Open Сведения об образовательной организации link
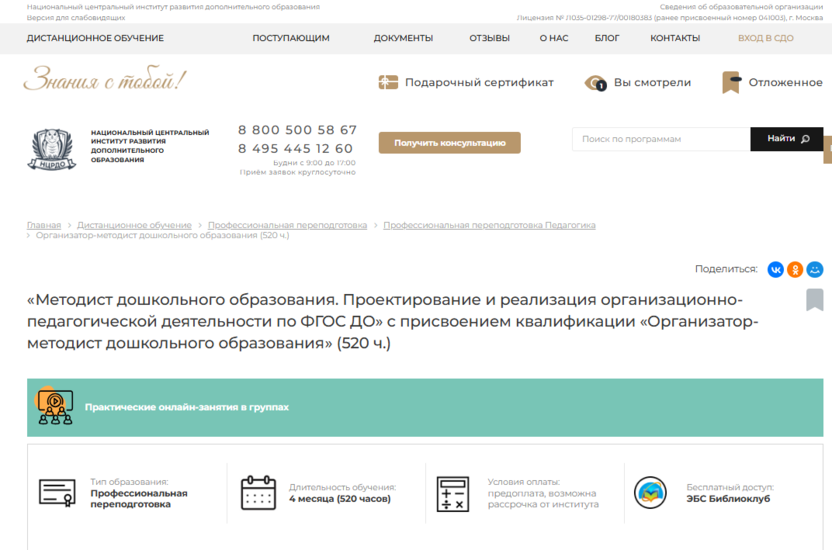 [741, 7]
